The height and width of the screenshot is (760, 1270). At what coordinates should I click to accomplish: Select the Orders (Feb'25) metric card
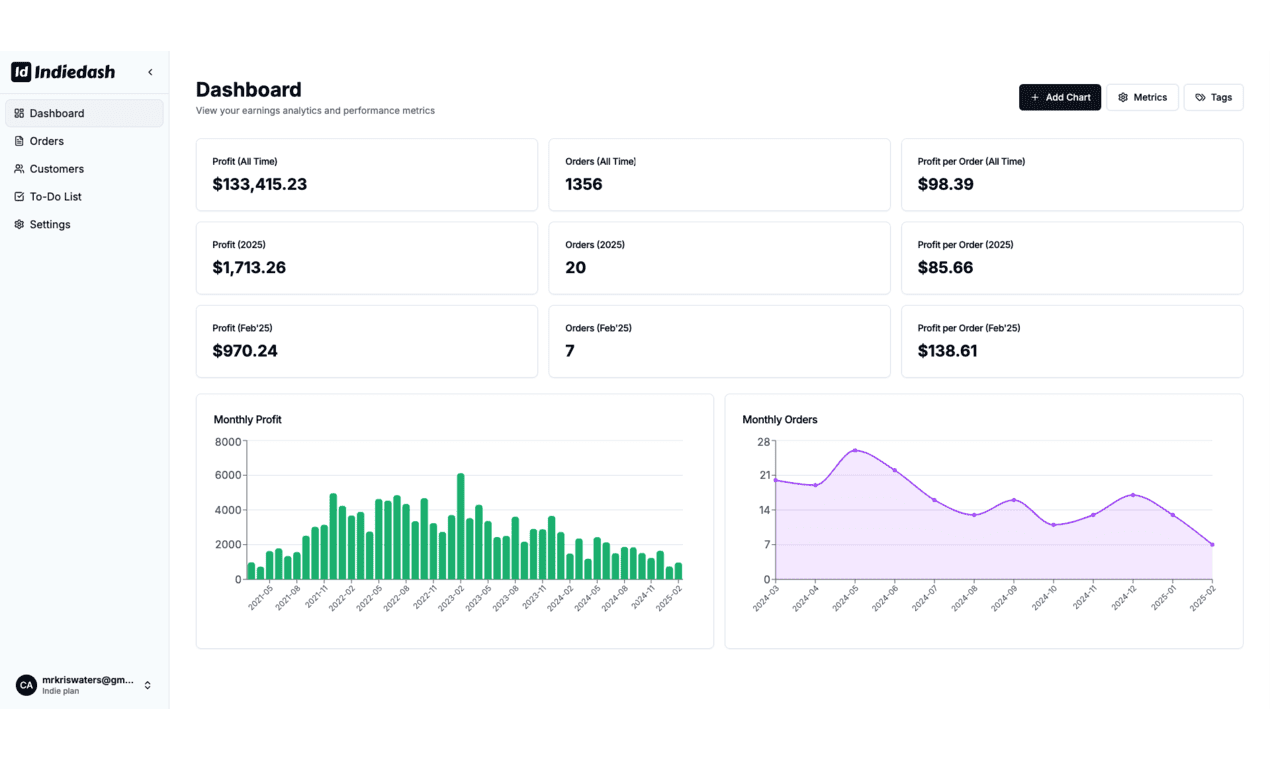719,341
